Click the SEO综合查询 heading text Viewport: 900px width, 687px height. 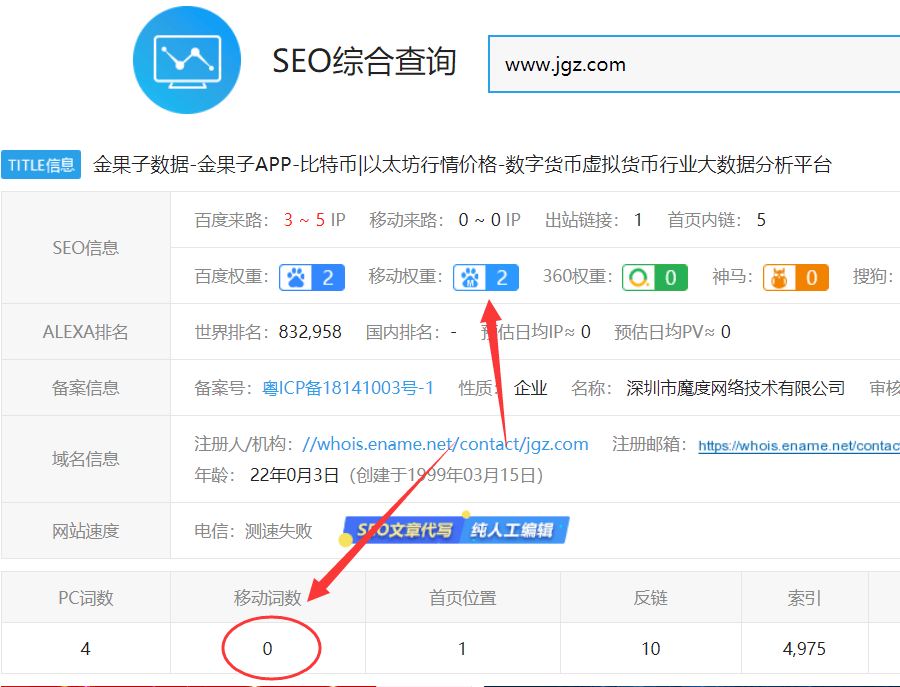pyautogui.click(x=364, y=61)
